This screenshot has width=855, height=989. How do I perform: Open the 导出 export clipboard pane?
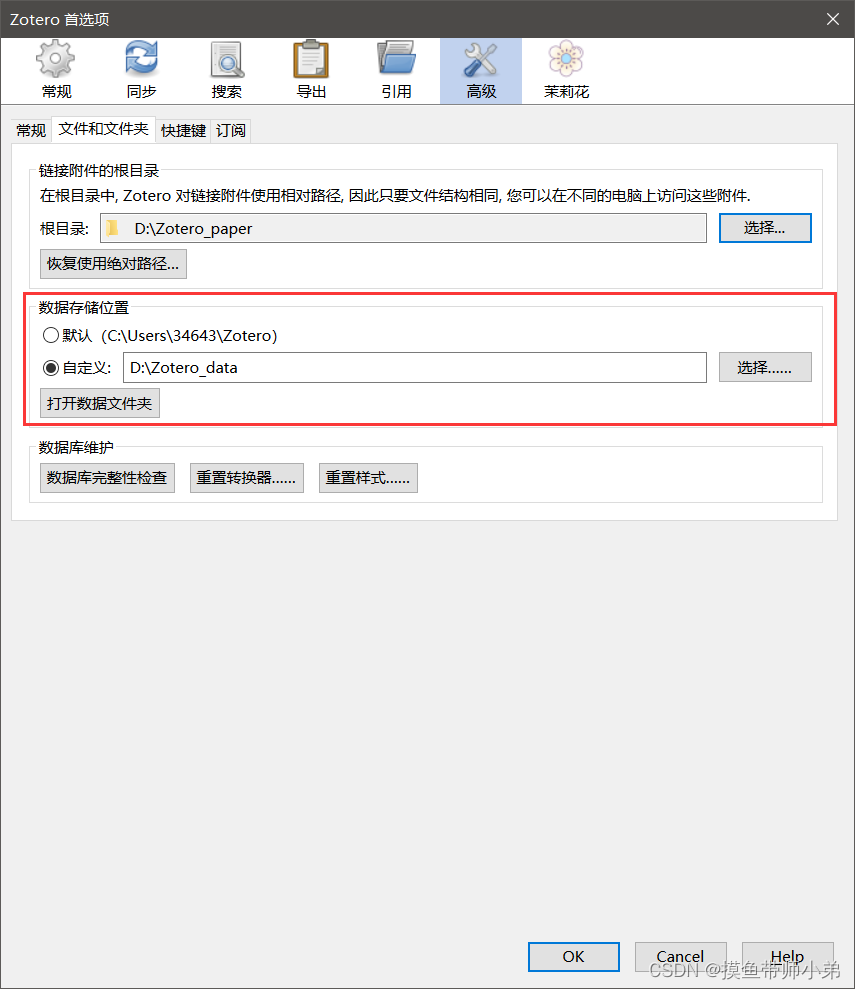click(x=311, y=71)
